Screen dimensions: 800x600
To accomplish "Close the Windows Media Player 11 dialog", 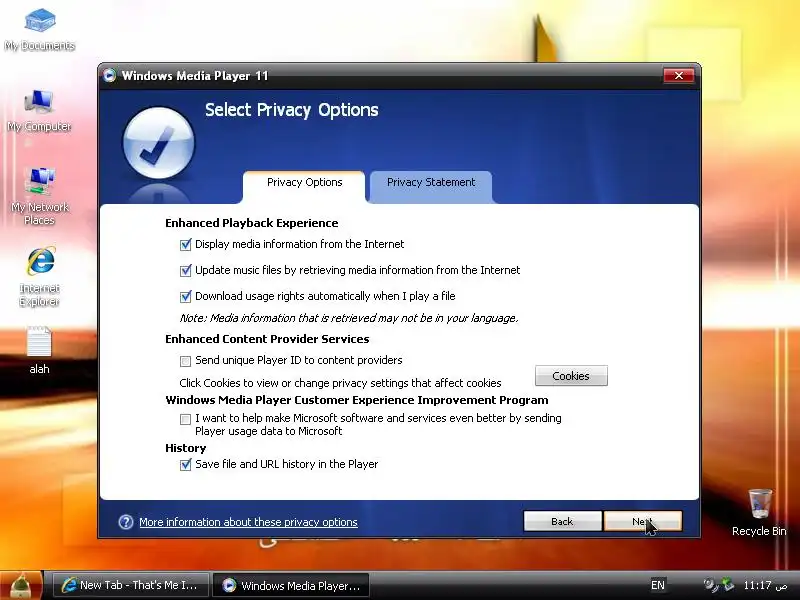I will point(679,76).
